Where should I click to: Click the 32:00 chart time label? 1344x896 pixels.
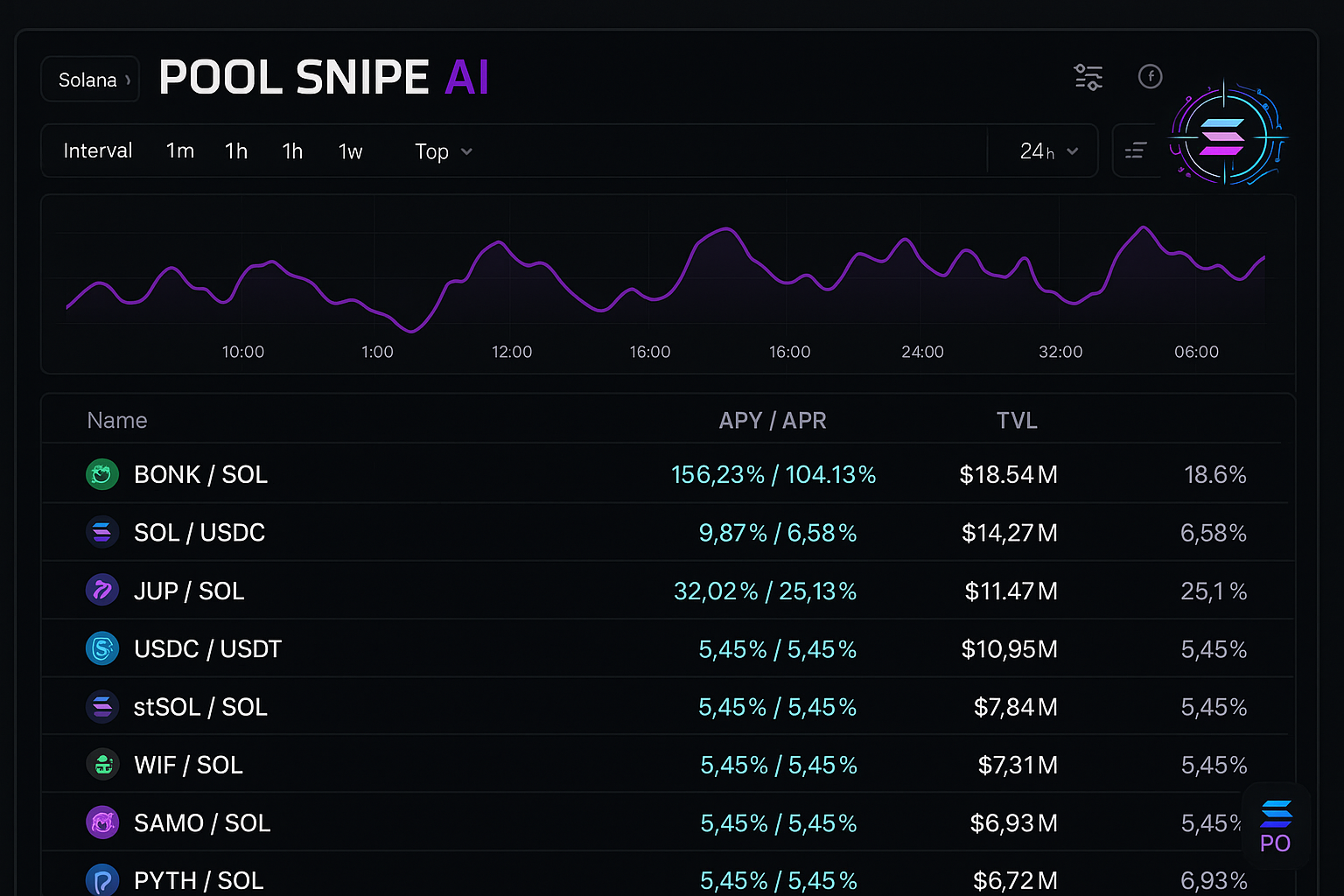[x=1060, y=352]
